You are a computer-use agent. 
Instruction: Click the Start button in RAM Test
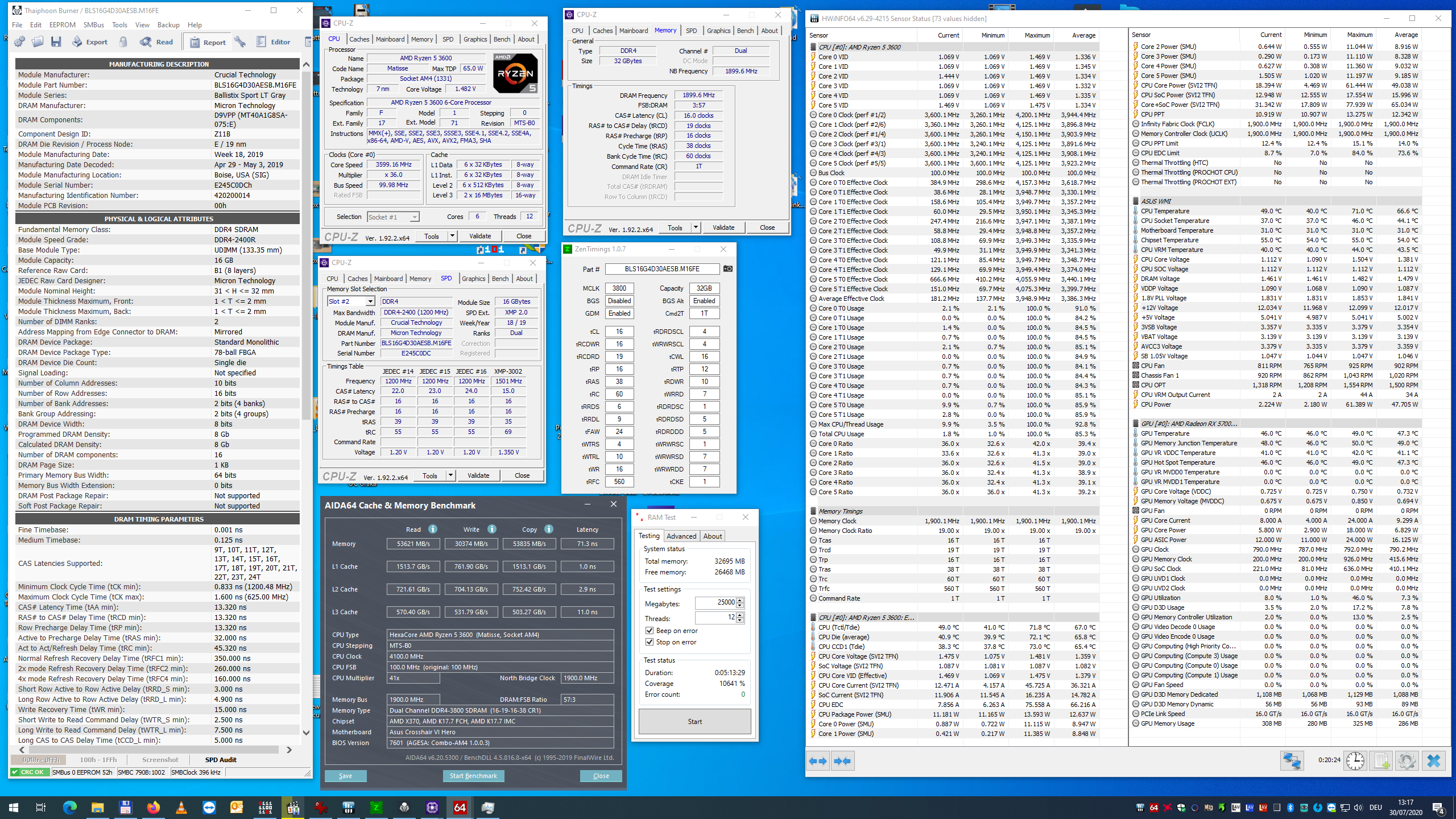click(x=694, y=721)
